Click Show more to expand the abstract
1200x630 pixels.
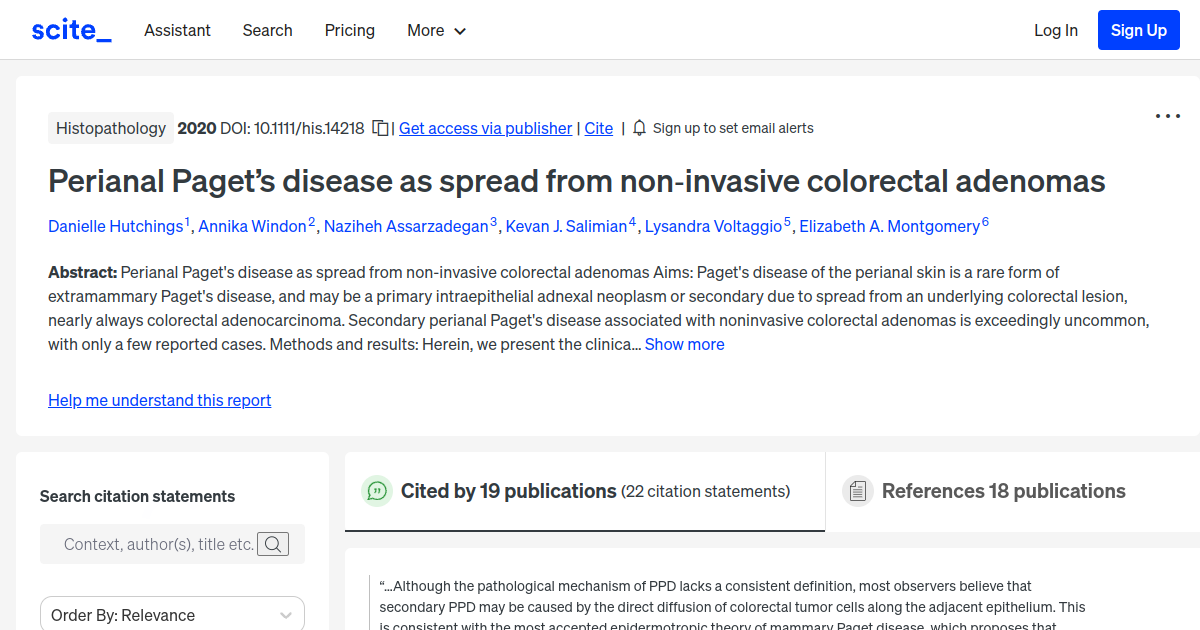pos(684,344)
